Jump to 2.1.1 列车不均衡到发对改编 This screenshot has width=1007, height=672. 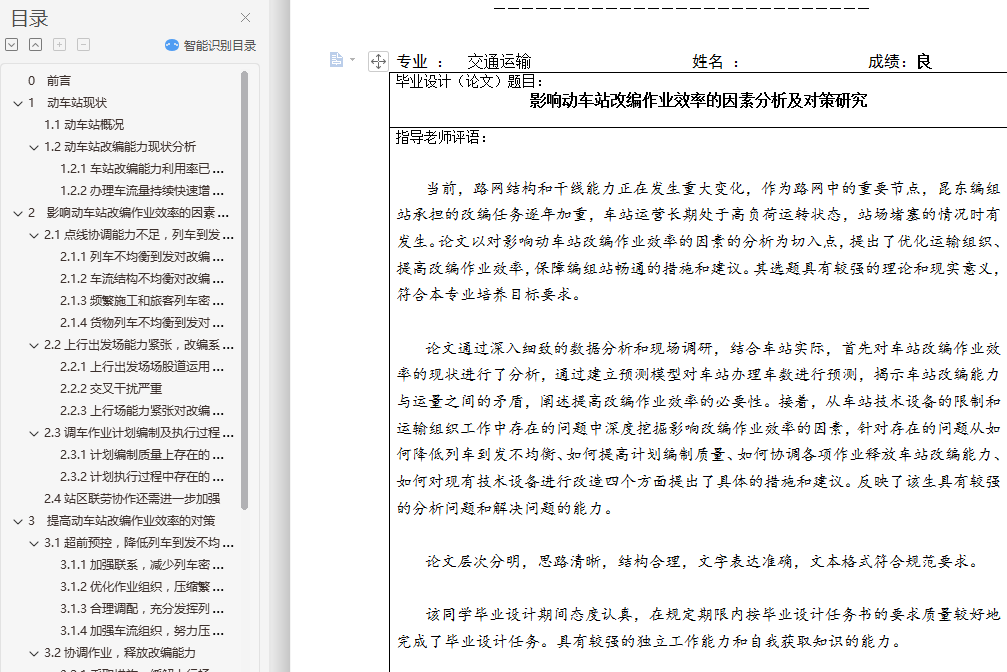(142, 256)
